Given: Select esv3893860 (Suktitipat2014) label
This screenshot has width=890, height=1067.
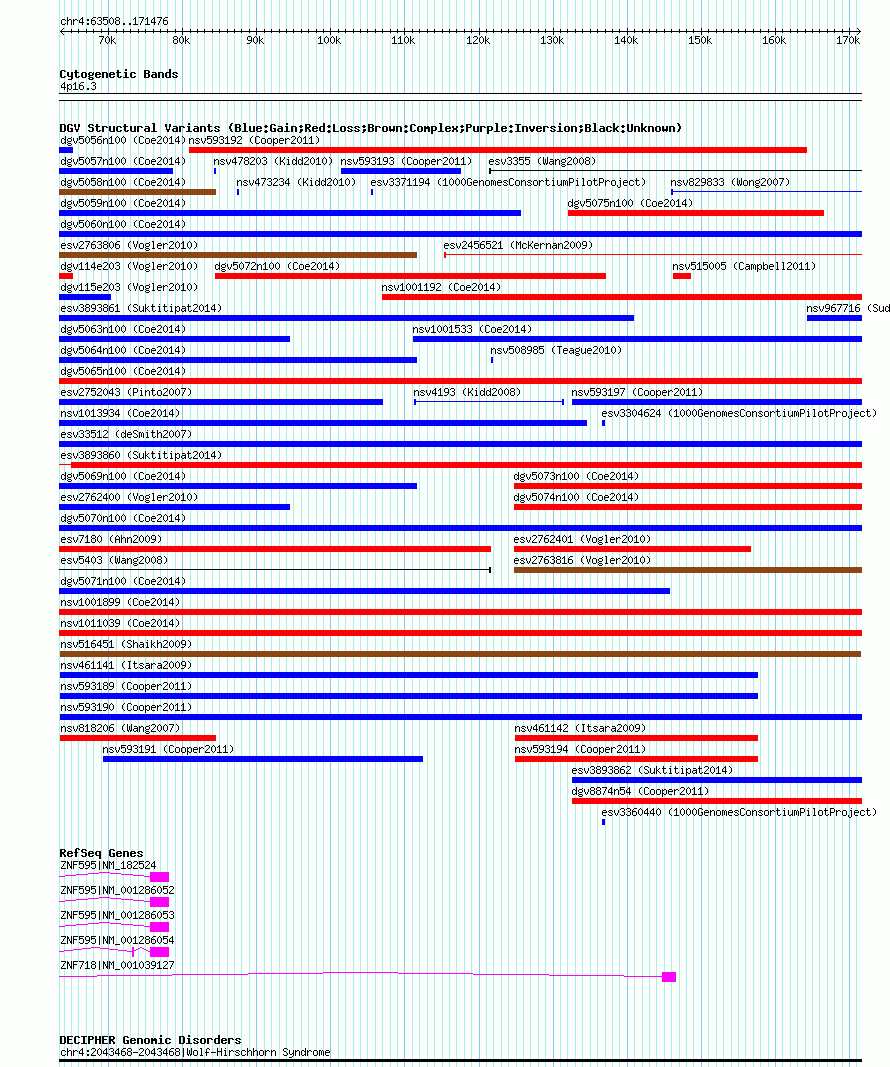Looking at the screenshot, I should tap(141, 457).
